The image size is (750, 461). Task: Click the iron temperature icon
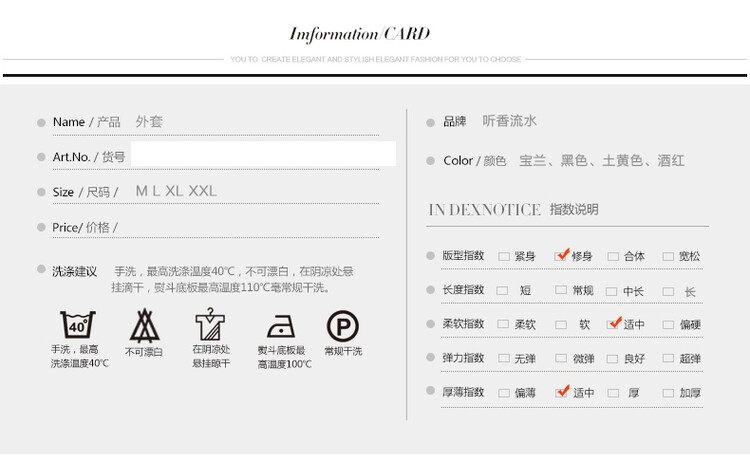[280, 327]
